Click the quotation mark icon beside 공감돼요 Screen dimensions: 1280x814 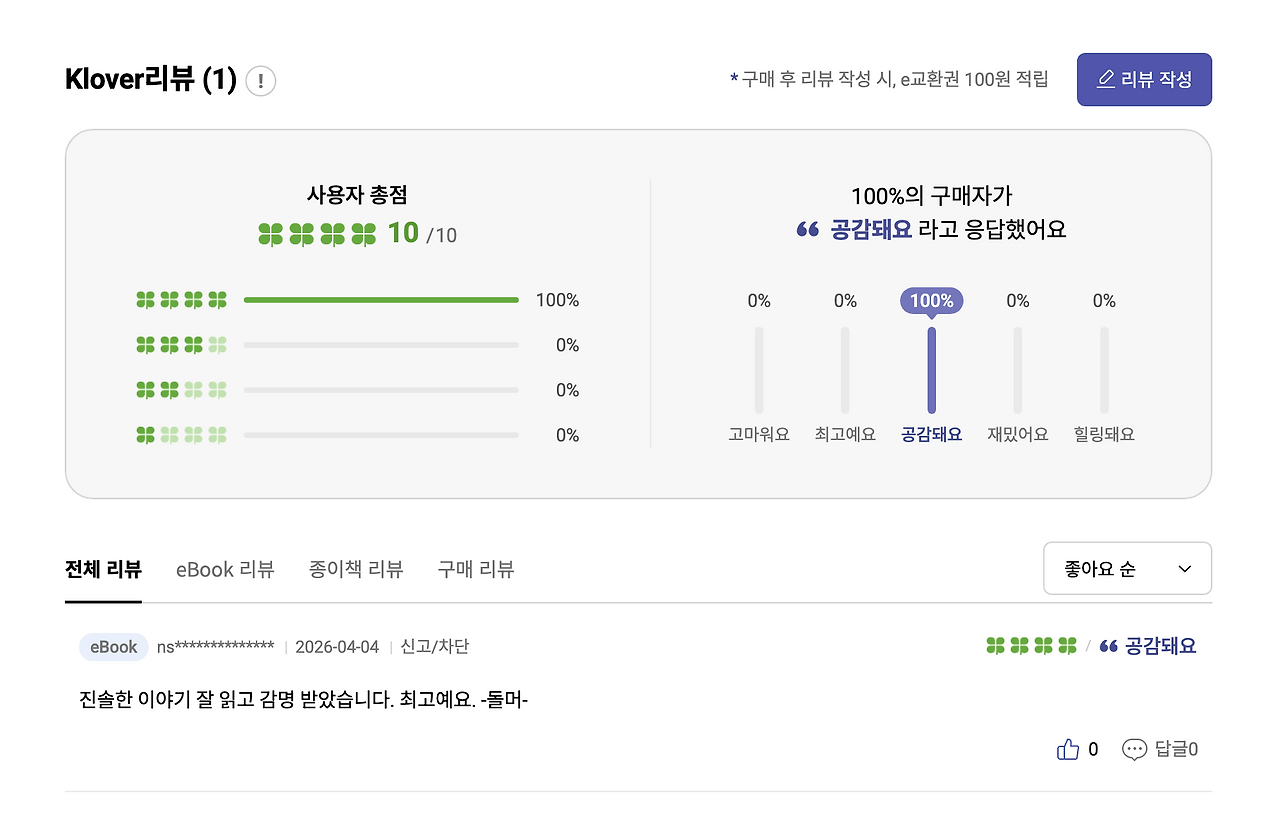click(1109, 646)
